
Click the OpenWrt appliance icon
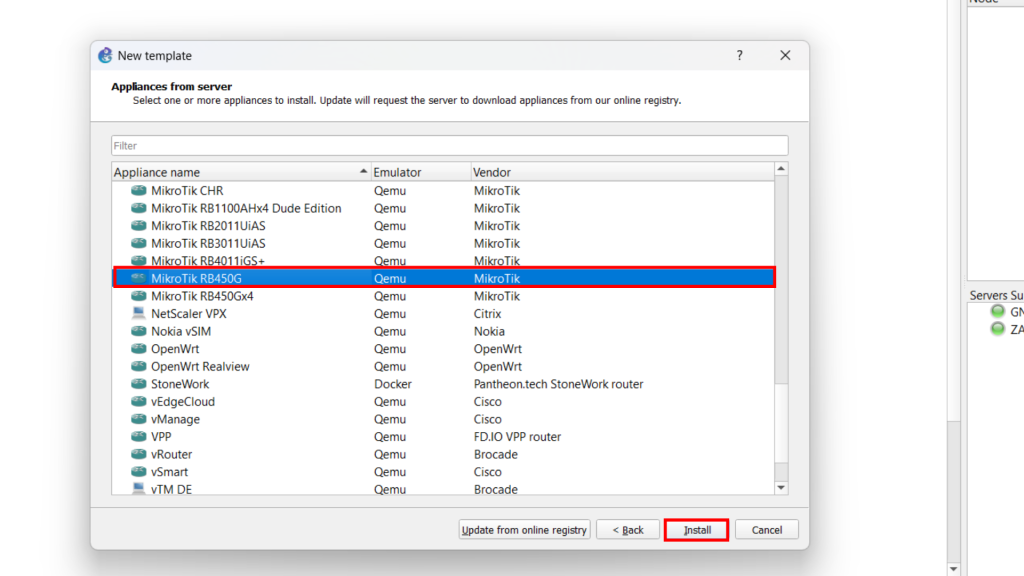(139, 349)
